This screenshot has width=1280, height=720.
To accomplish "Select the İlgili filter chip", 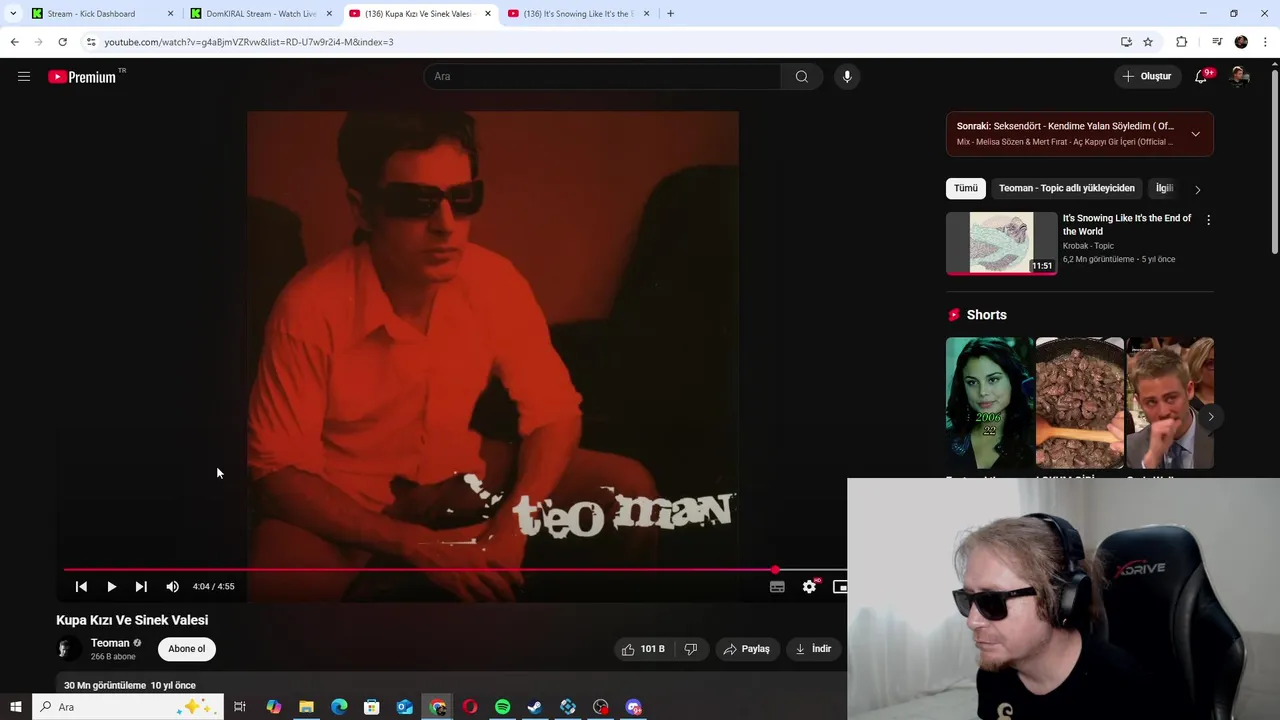I will pos(1164,188).
